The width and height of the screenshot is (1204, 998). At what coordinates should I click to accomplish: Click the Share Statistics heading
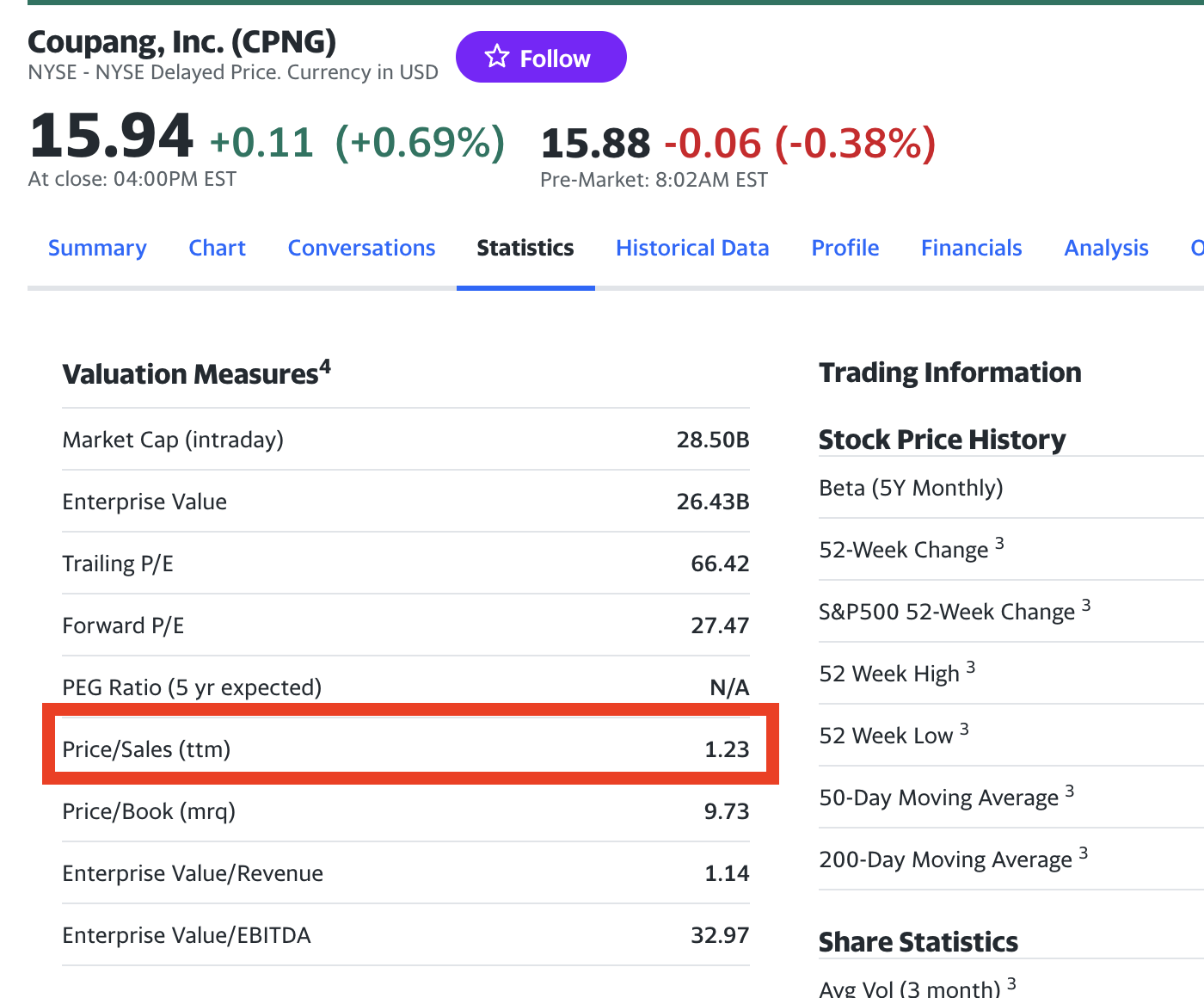(918, 942)
